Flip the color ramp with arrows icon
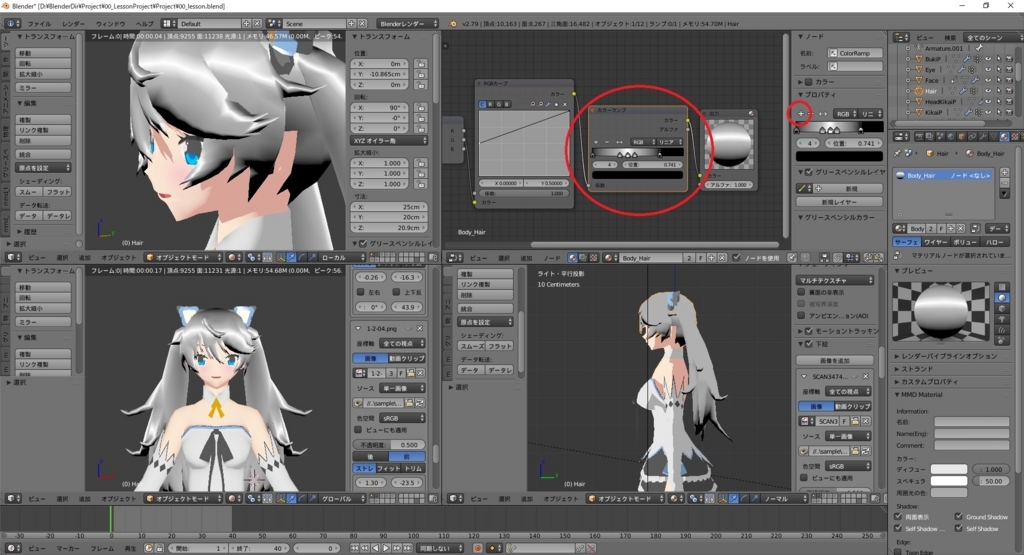This screenshot has height=555, width=1024. (823, 114)
